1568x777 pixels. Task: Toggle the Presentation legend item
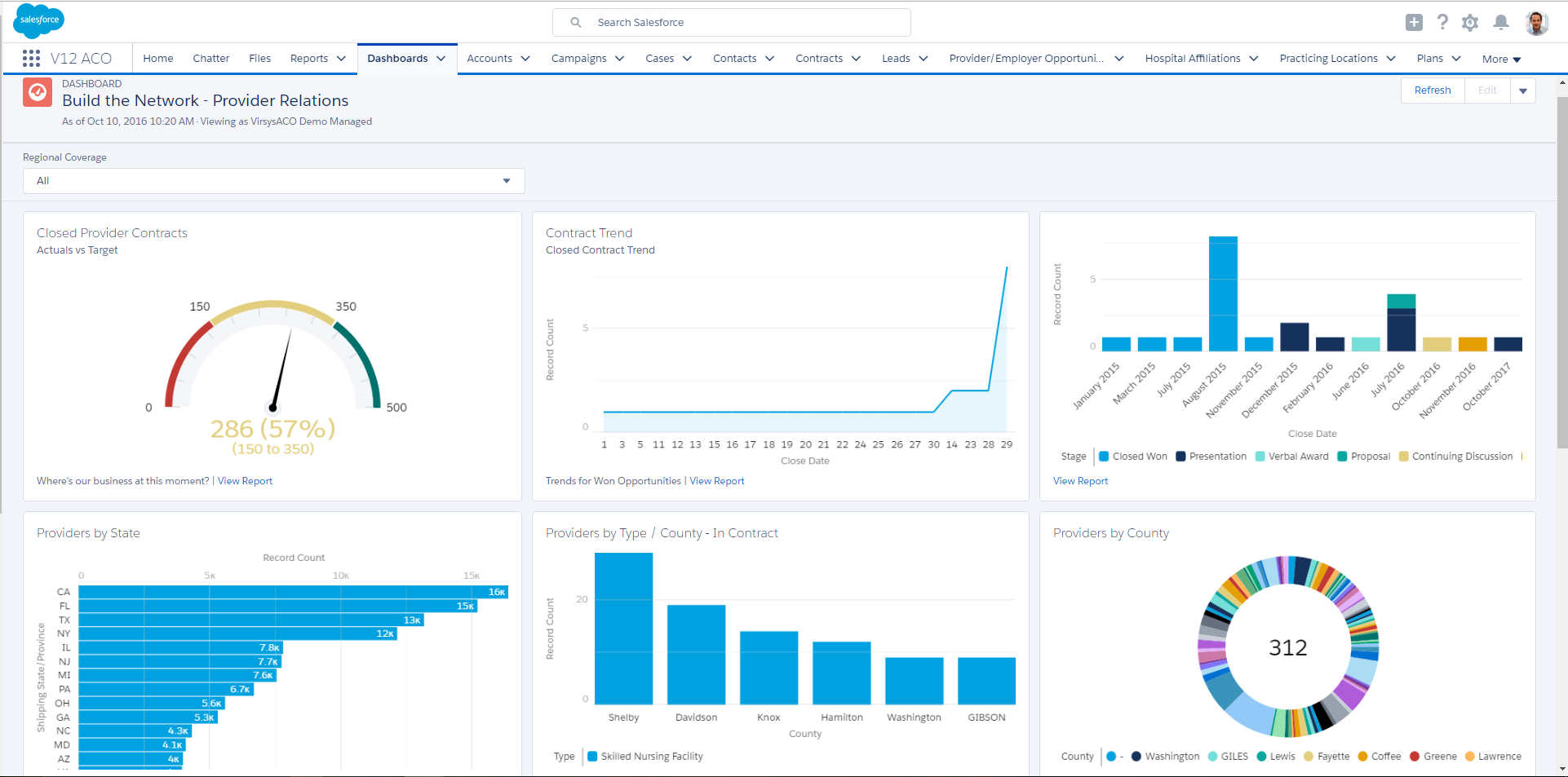pyautogui.click(x=1211, y=457)
